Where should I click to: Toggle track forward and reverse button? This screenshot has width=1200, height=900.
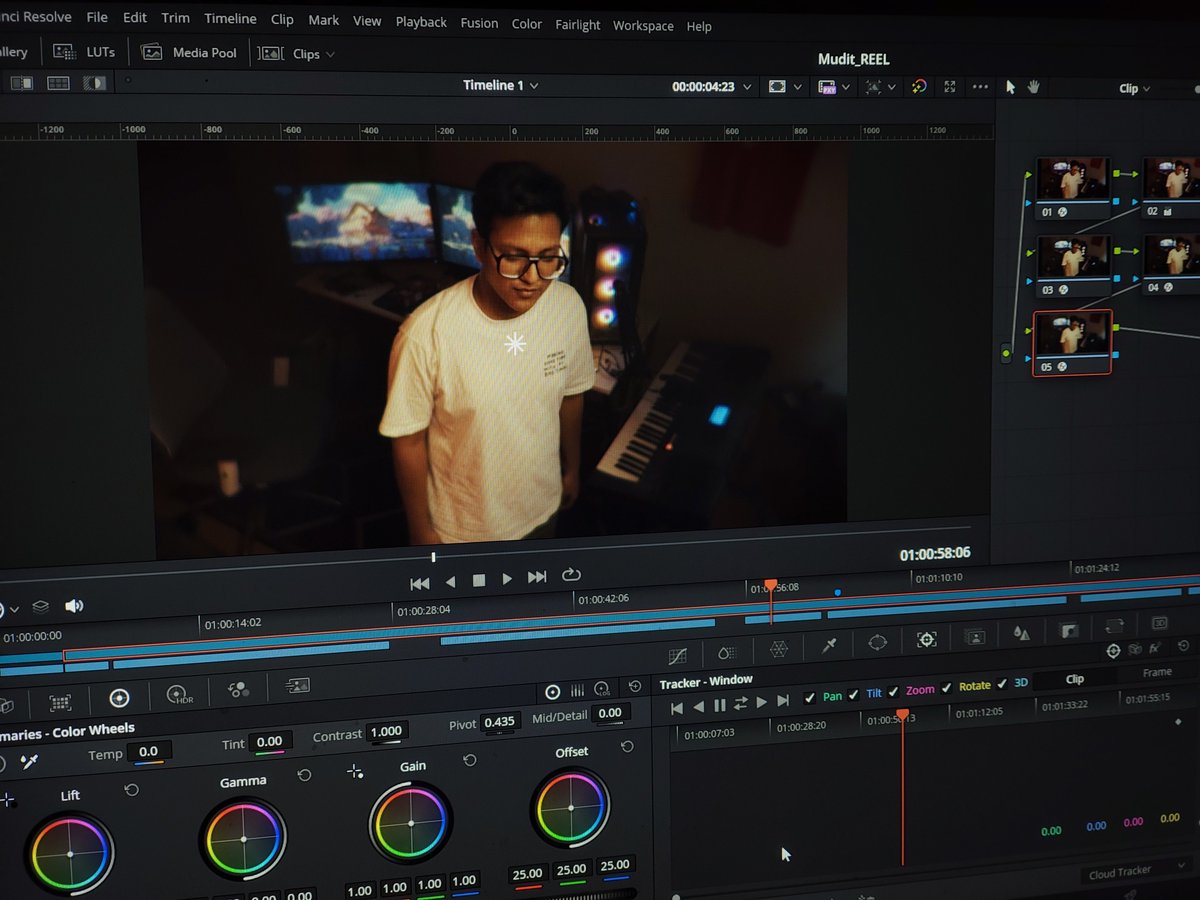tap(740, 703)
